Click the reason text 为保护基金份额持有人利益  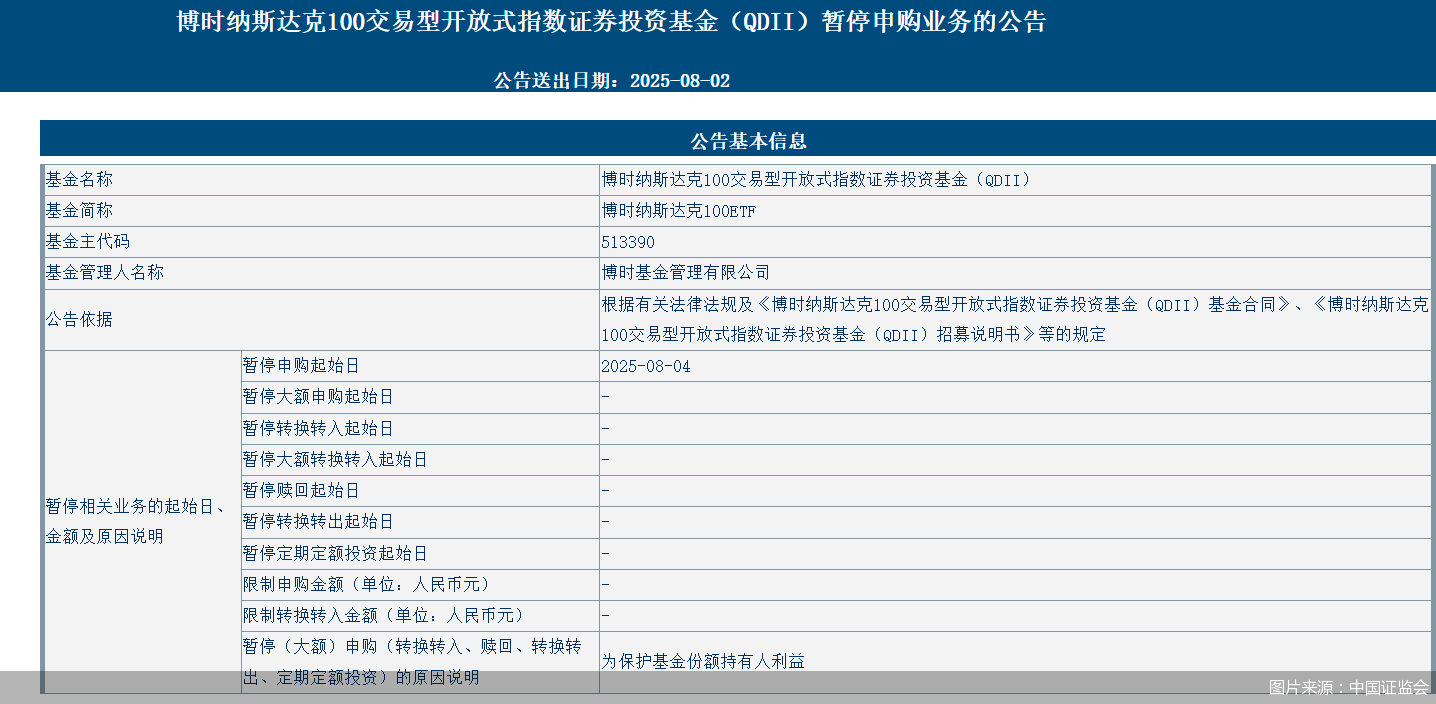[x=703, y=661]
